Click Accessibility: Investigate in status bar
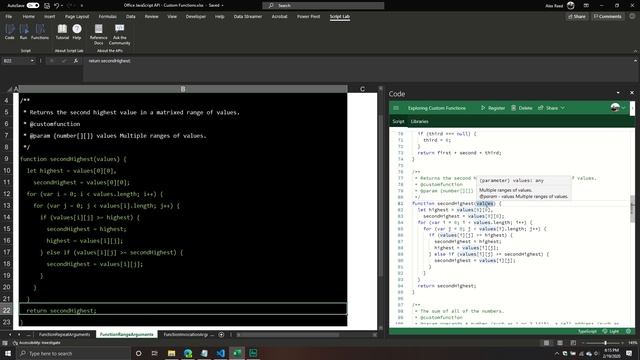The height and width of the screenshot is (360, 640). 37,343
